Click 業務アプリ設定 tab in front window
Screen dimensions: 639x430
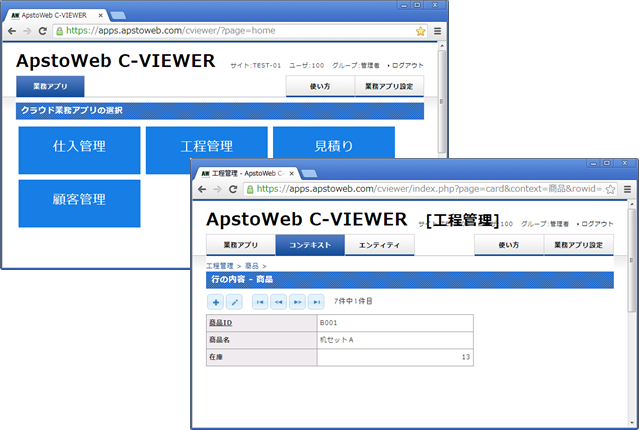point(579,245)
